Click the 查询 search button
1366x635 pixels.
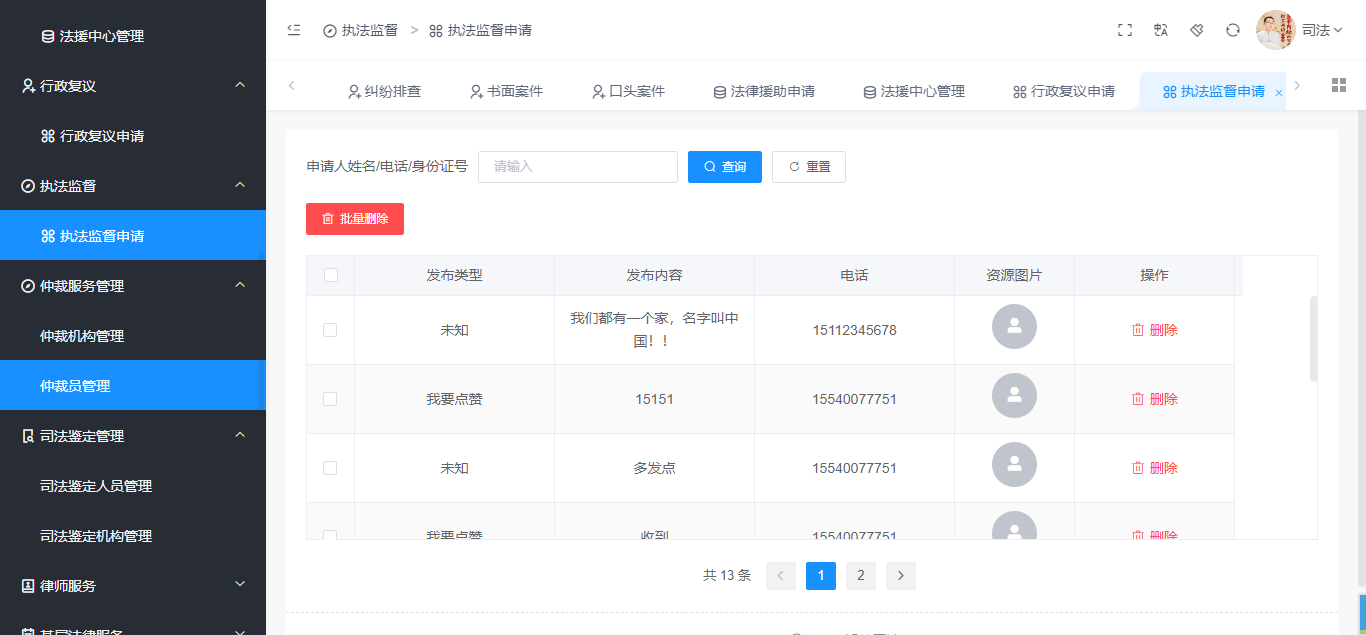(725, 167)
